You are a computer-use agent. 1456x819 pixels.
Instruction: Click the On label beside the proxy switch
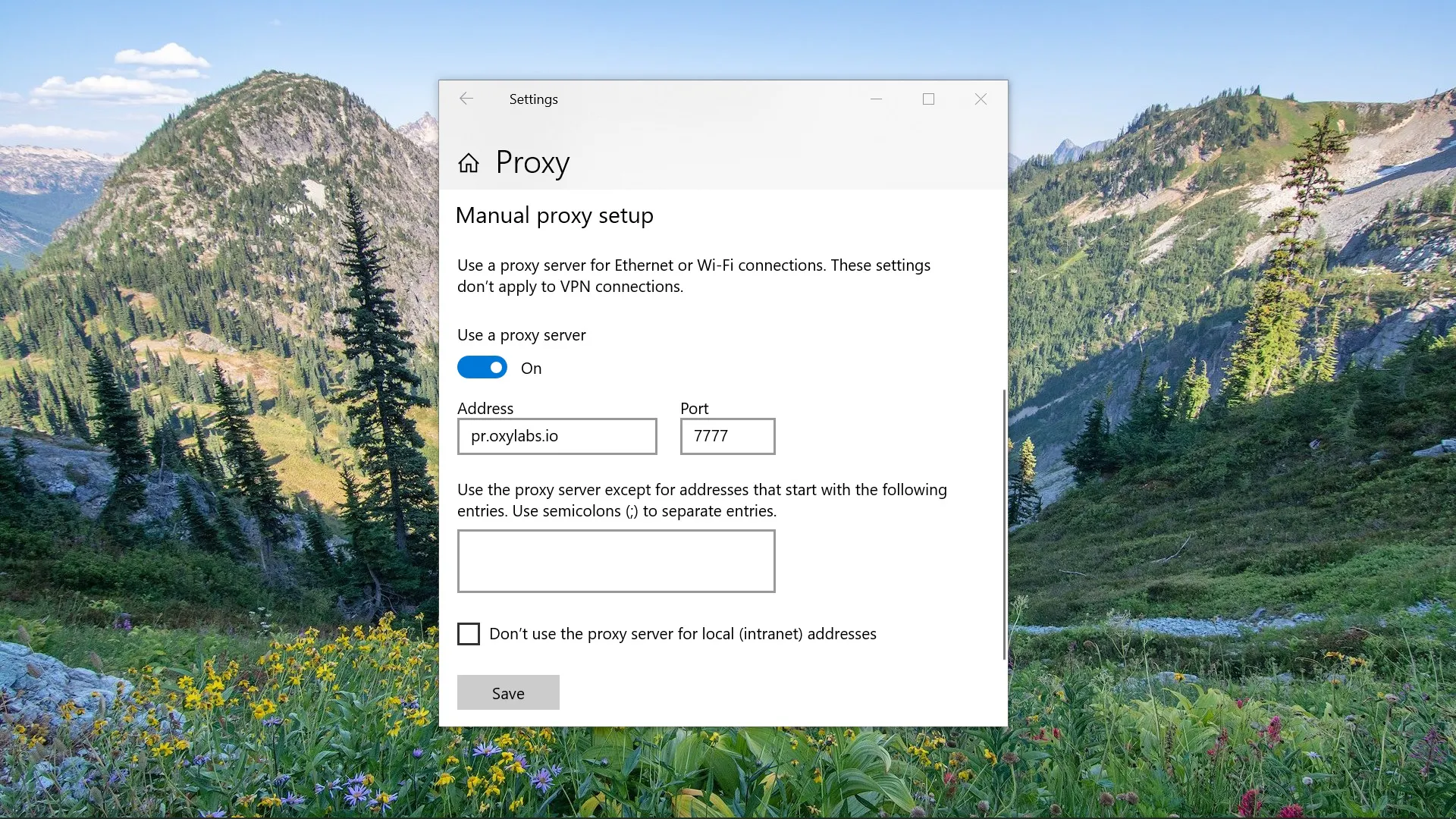tap(531, 368)
